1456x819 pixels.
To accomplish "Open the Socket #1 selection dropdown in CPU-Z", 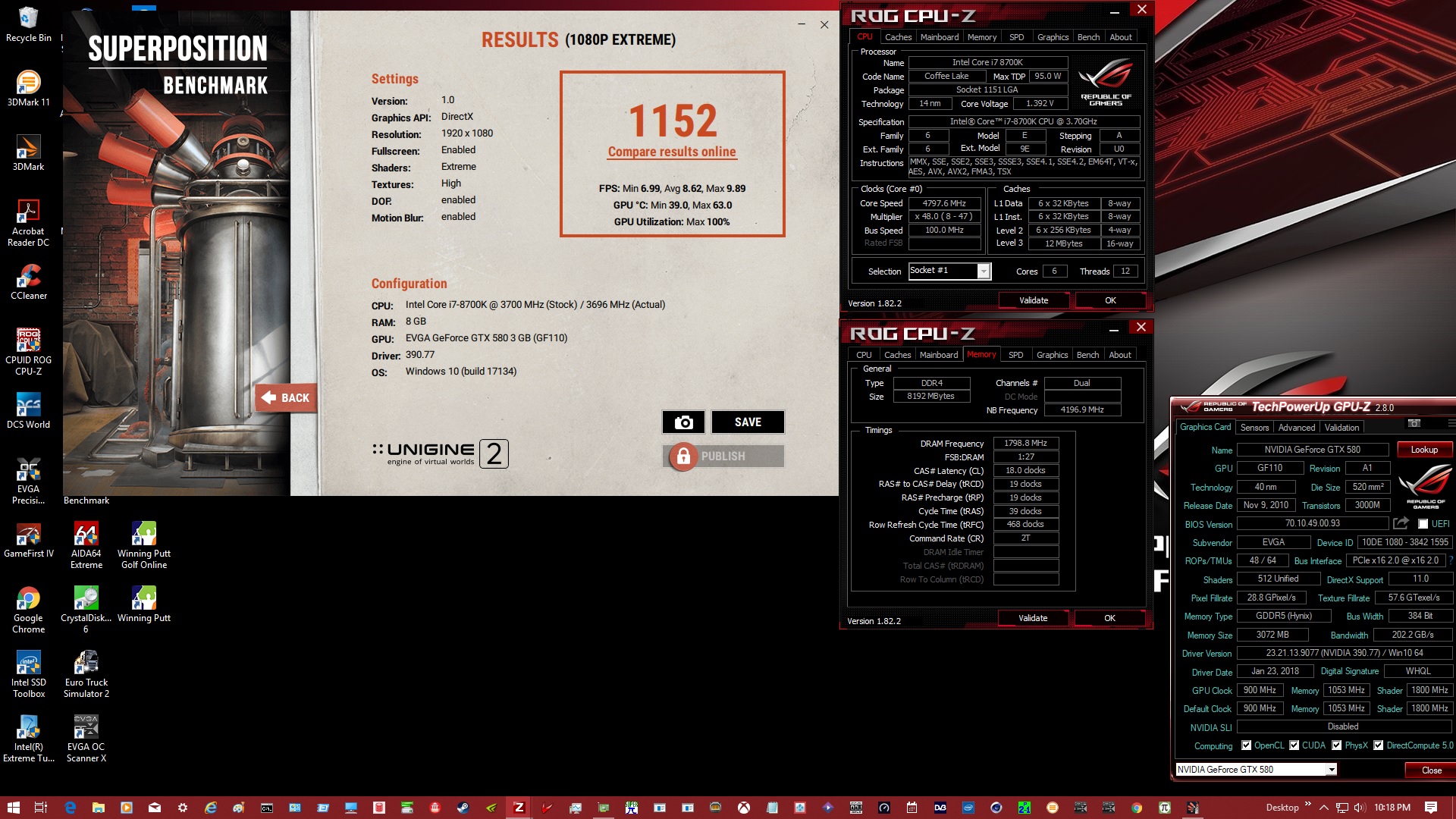I will point(984,271).
